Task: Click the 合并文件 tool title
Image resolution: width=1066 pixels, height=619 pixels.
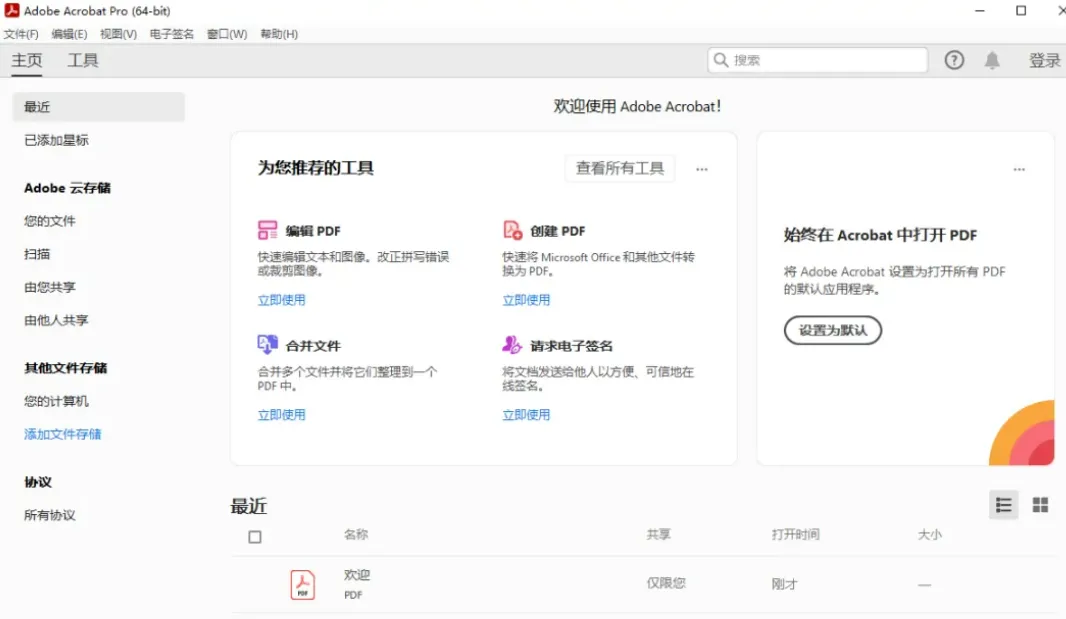Action: 313,346
